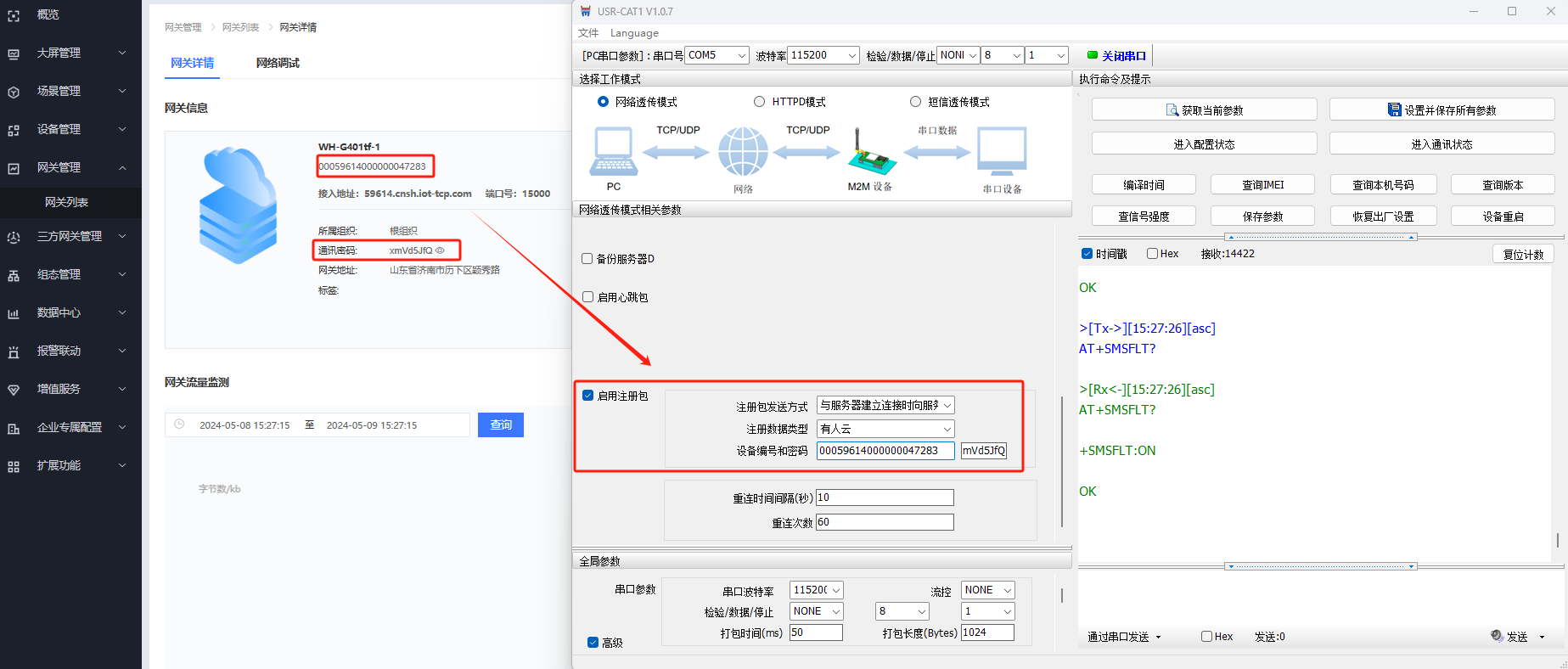1568x669 pixels.
Task: Click the start date 2024-05-08 15:27:15 field
Action: tap(244, 425)
